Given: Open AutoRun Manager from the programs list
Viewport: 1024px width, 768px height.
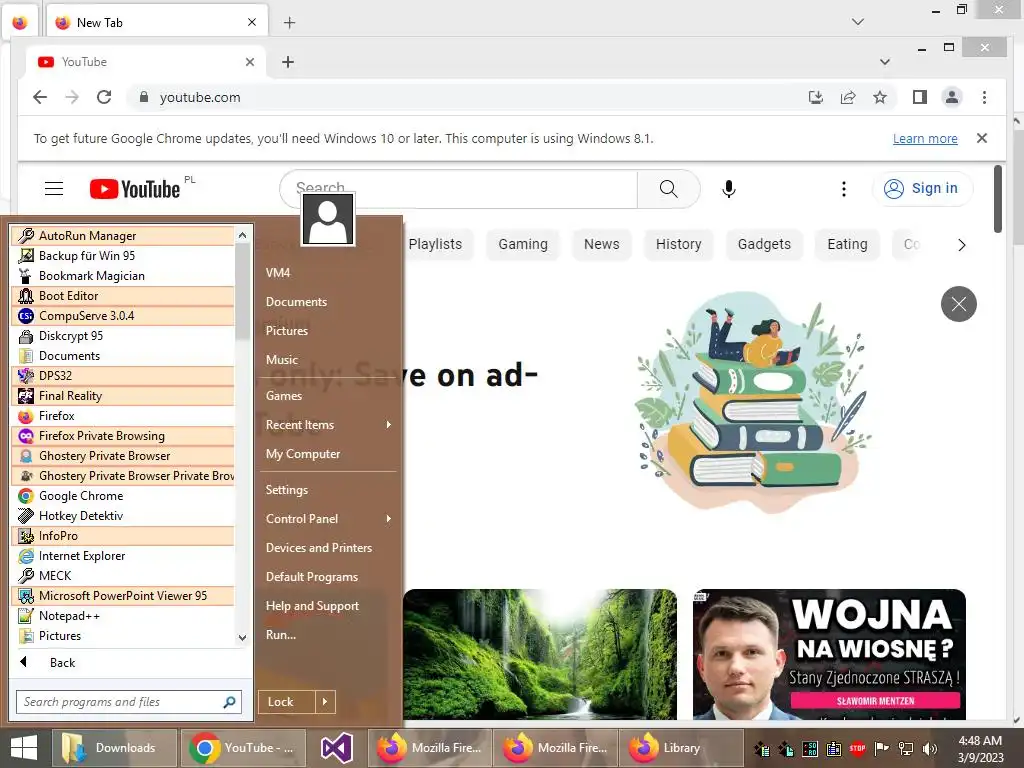Looking at the screenshot, I should pyautogui.click(x=123, y=236).
